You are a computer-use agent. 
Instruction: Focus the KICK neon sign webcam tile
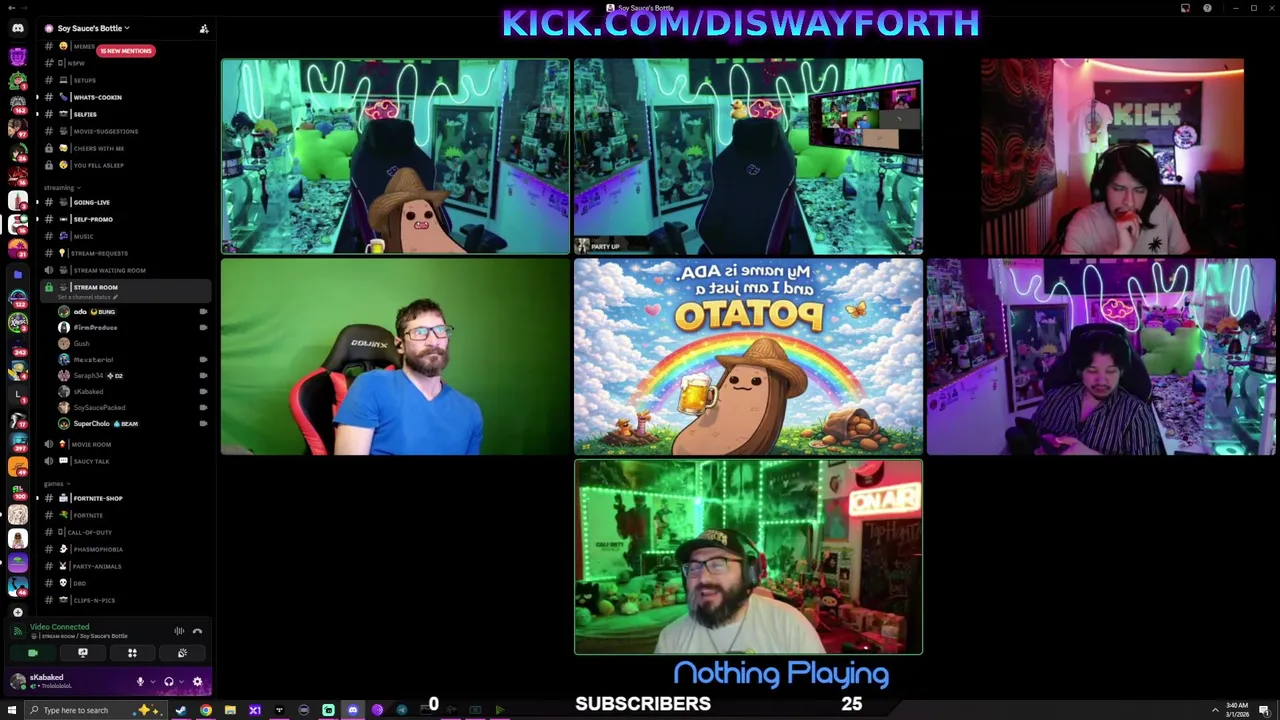point(1112,156)
